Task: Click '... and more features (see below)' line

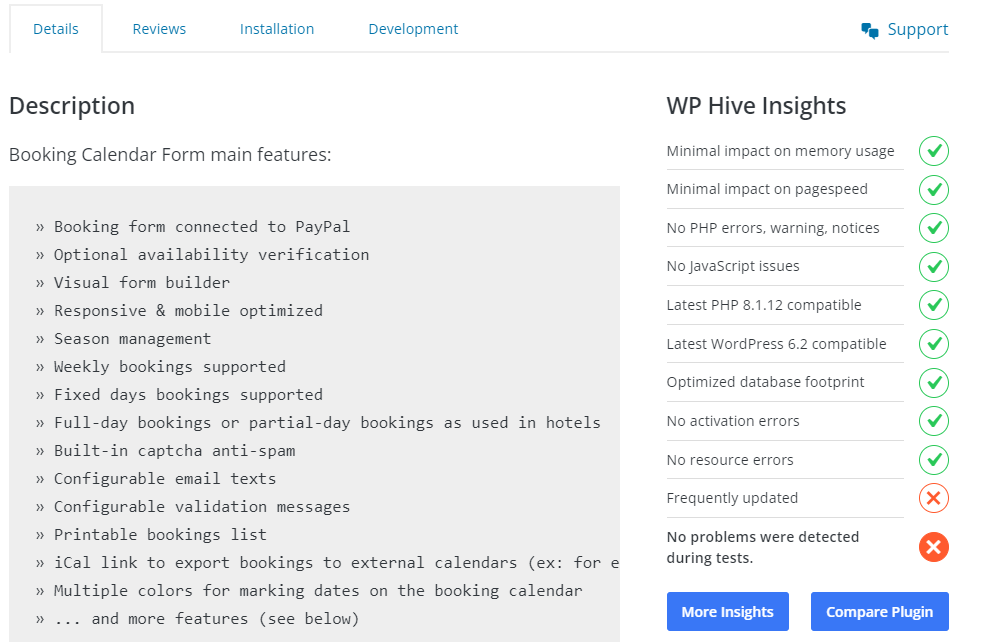Action: (198, 619)
